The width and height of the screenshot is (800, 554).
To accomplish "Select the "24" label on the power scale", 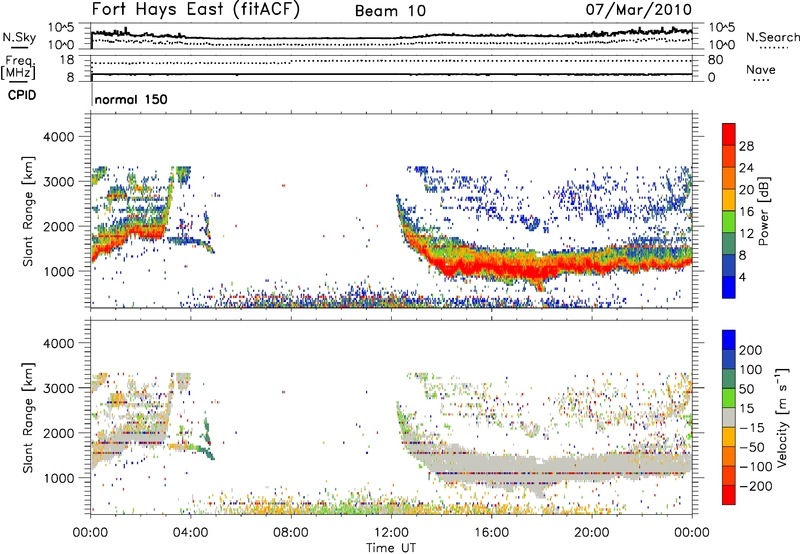I will [746, 168].
